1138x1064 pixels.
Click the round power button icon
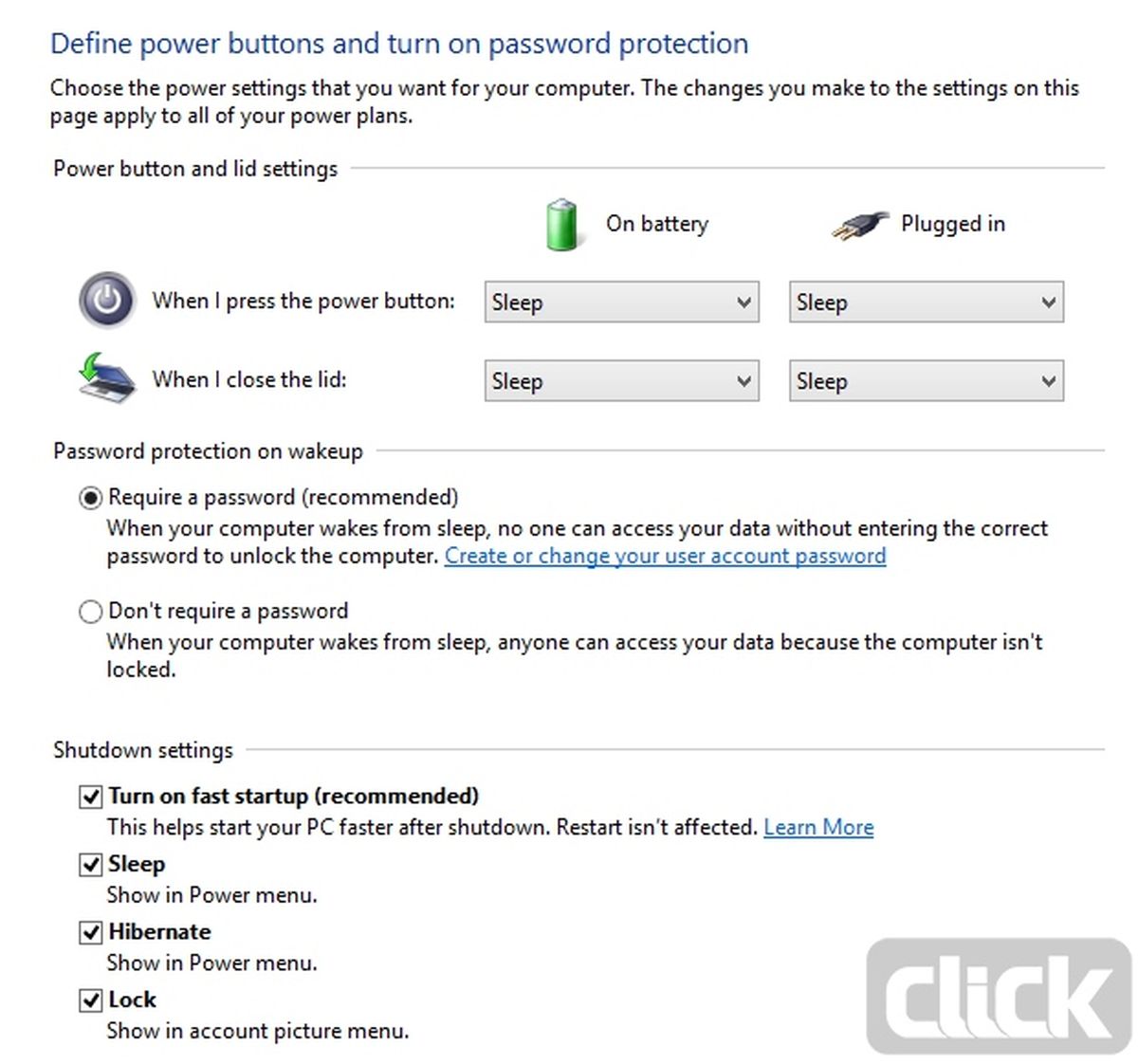(106, 301)
